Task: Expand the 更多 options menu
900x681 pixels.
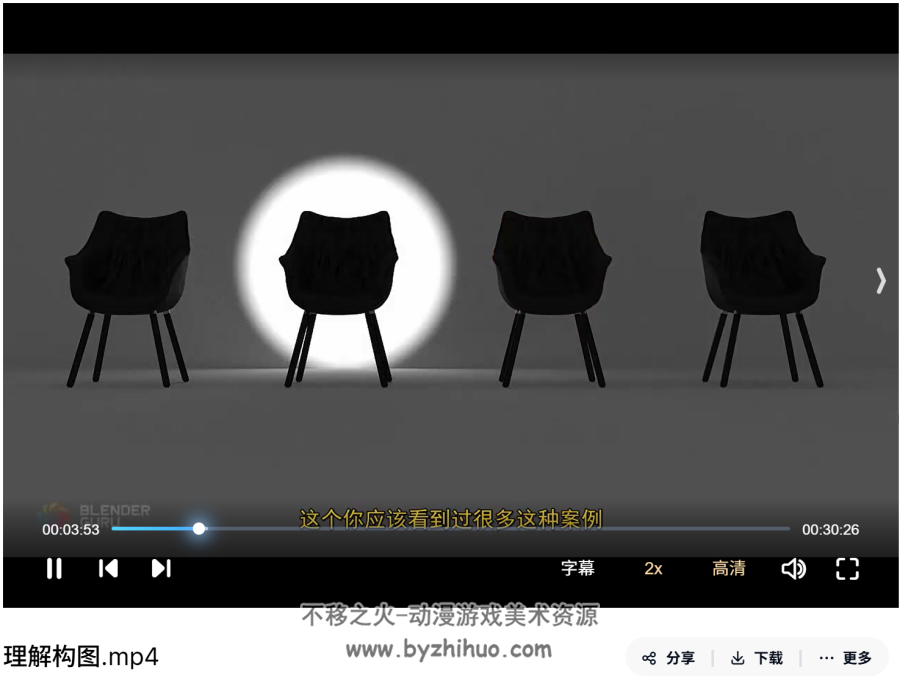Action: click(846, 658)
